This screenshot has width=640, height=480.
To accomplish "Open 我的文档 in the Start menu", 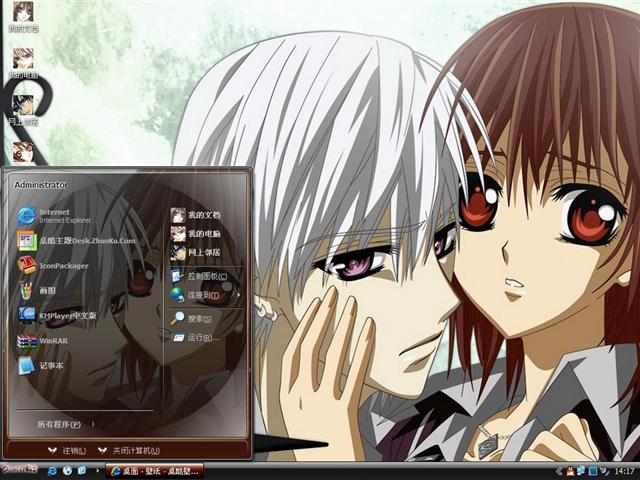I will coord(196,215).
